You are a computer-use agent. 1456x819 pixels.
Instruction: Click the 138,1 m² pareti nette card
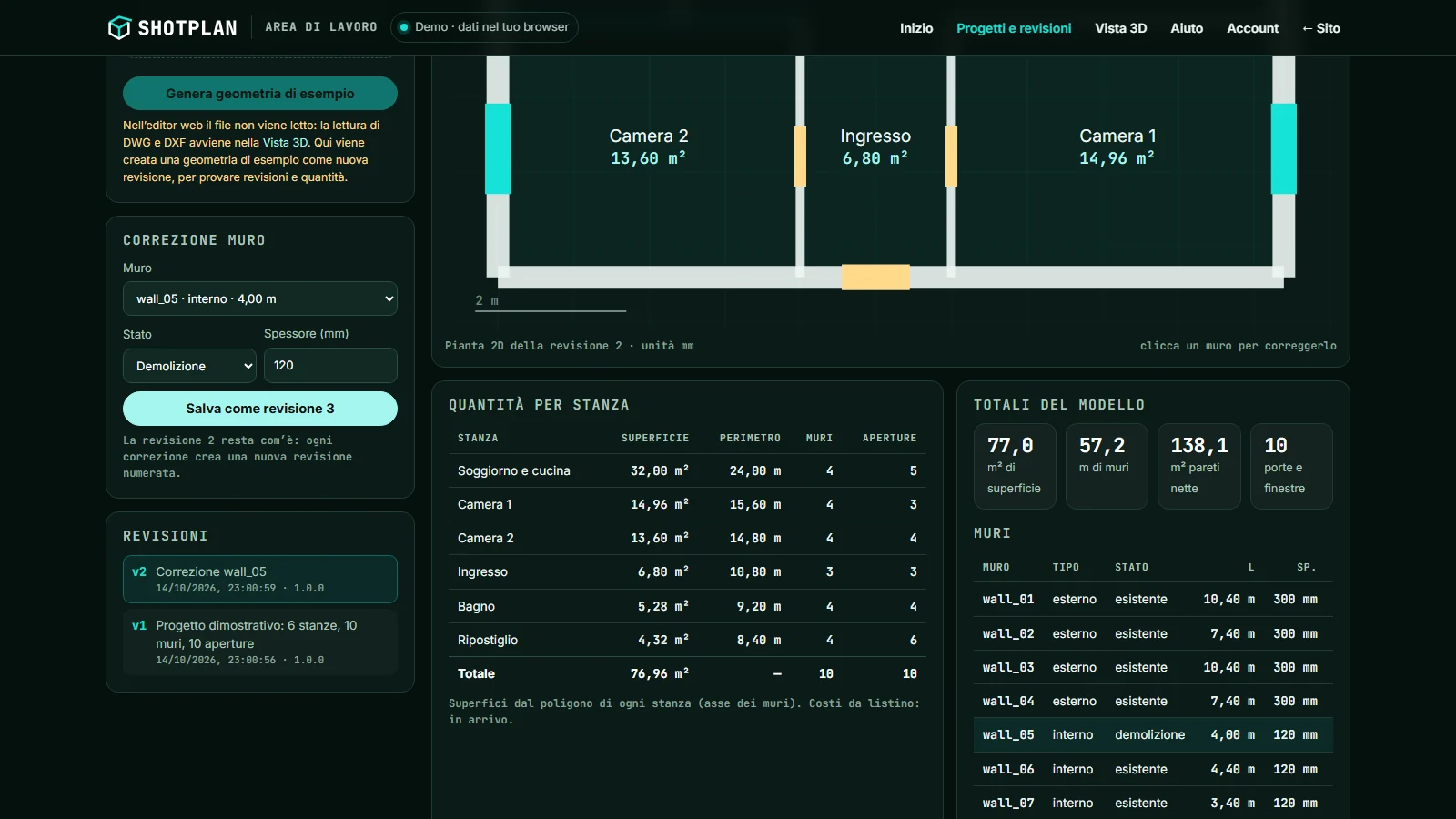click(x=1199, y=466)
